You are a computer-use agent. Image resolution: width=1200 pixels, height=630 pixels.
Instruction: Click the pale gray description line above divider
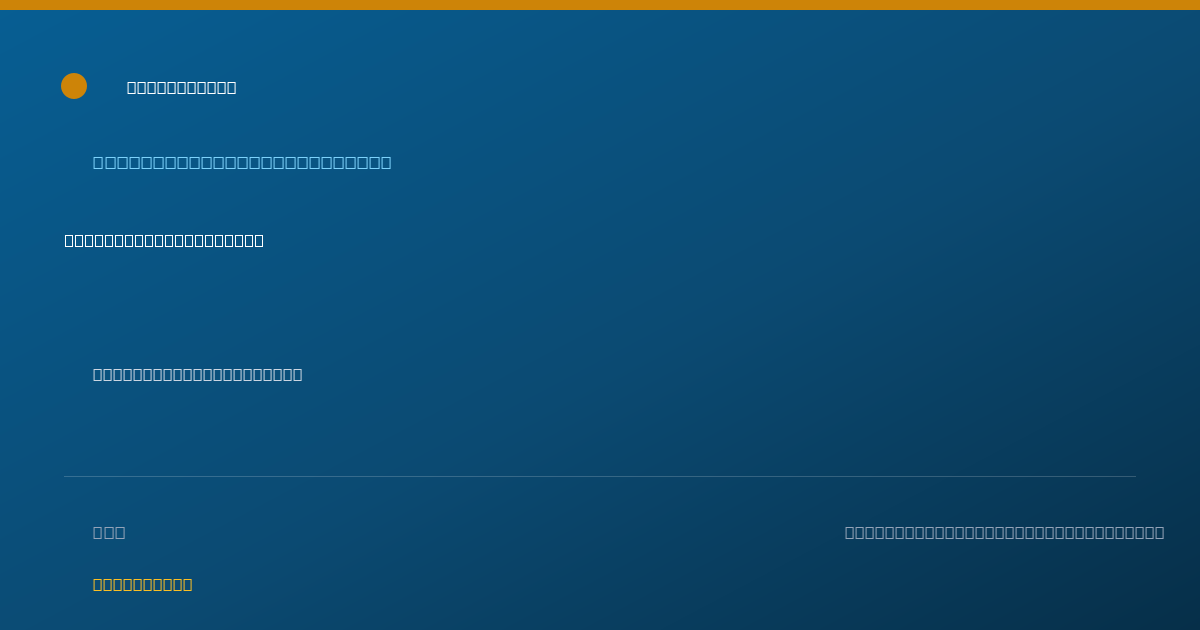(198, 375)
